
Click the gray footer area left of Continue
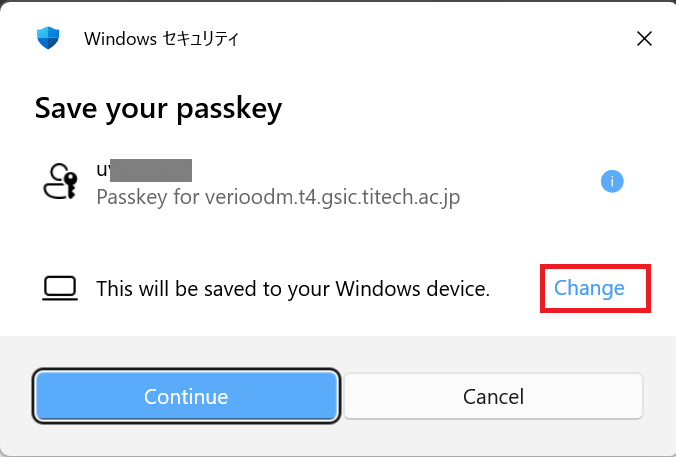pyautogui.click(x=17, y=397)
